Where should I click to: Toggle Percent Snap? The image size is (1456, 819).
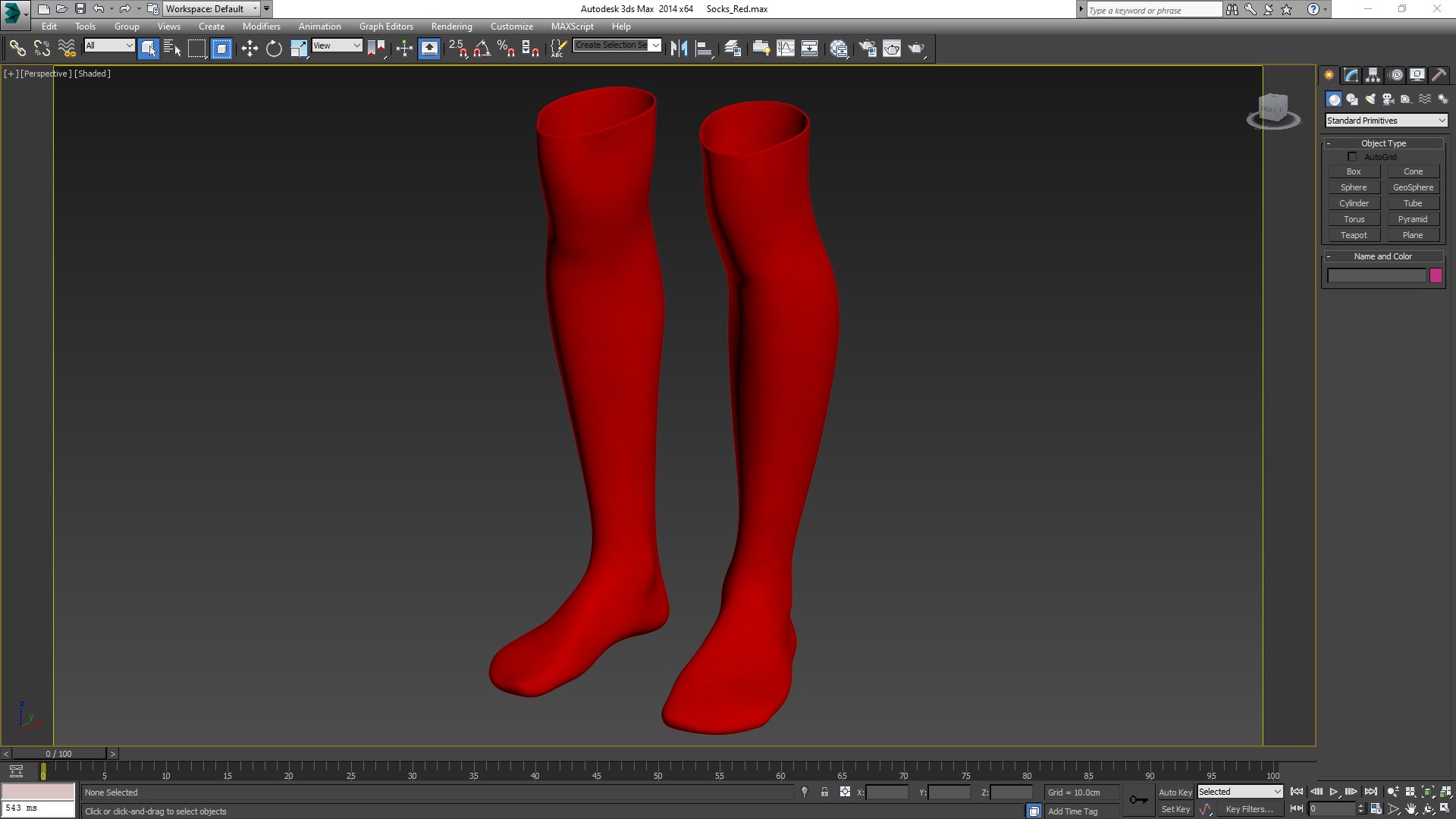[506, 49]
